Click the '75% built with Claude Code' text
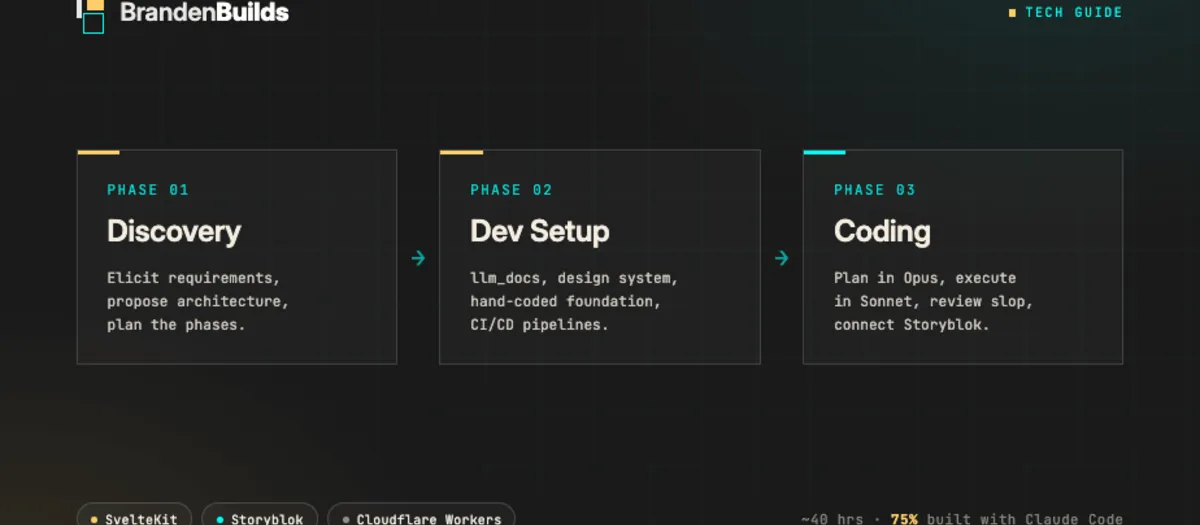The width and height of the screenshot is (1200, 525). click(1006, 519)
